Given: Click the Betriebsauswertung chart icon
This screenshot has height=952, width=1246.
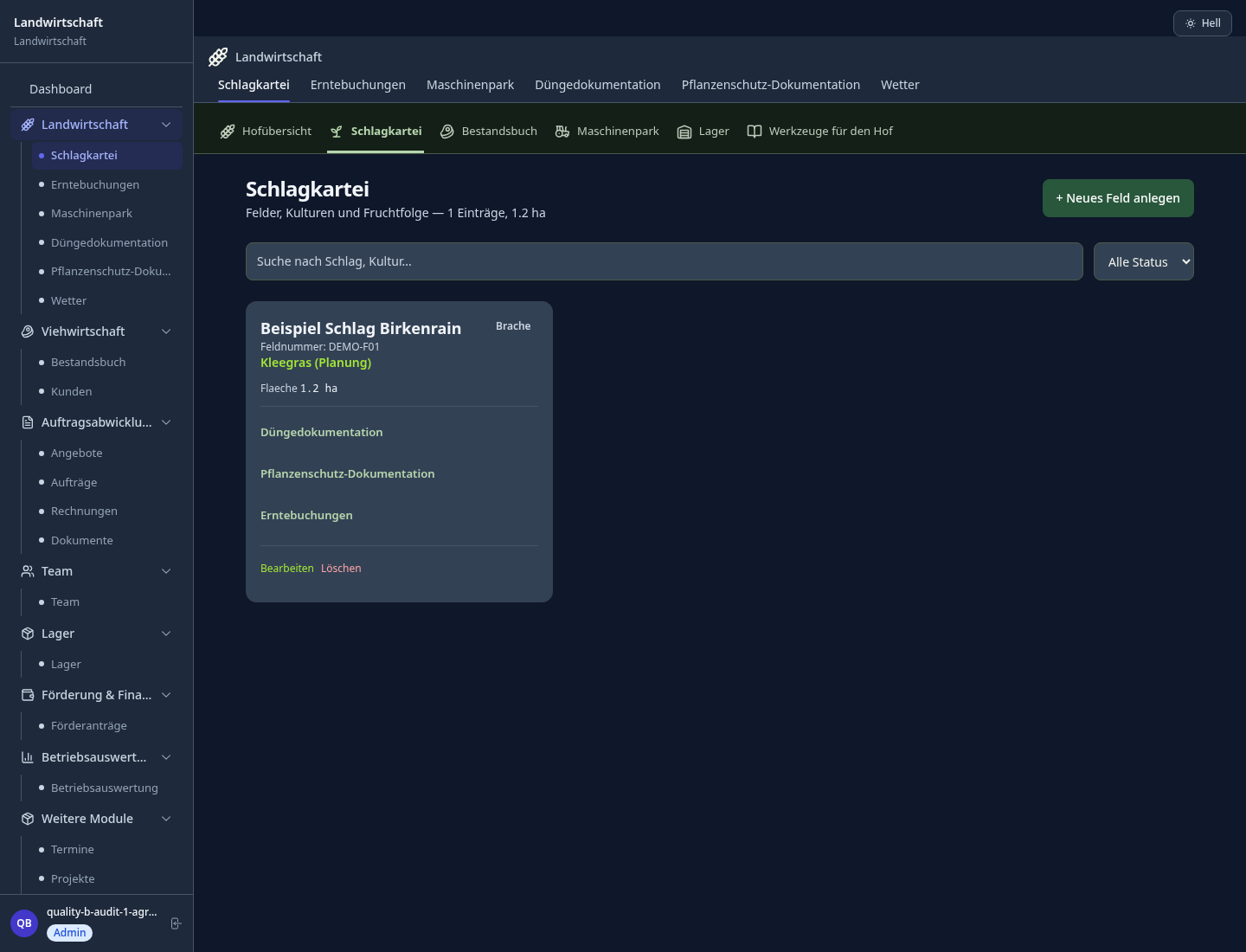Looking at the screenshot, I should click(28, 757).
